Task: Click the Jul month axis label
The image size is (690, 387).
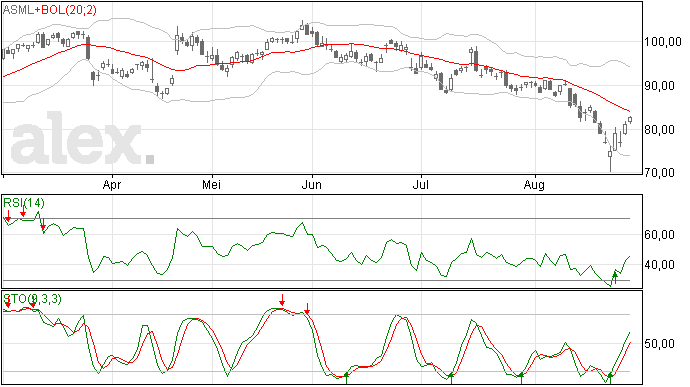Action: (x=420, y=185)
